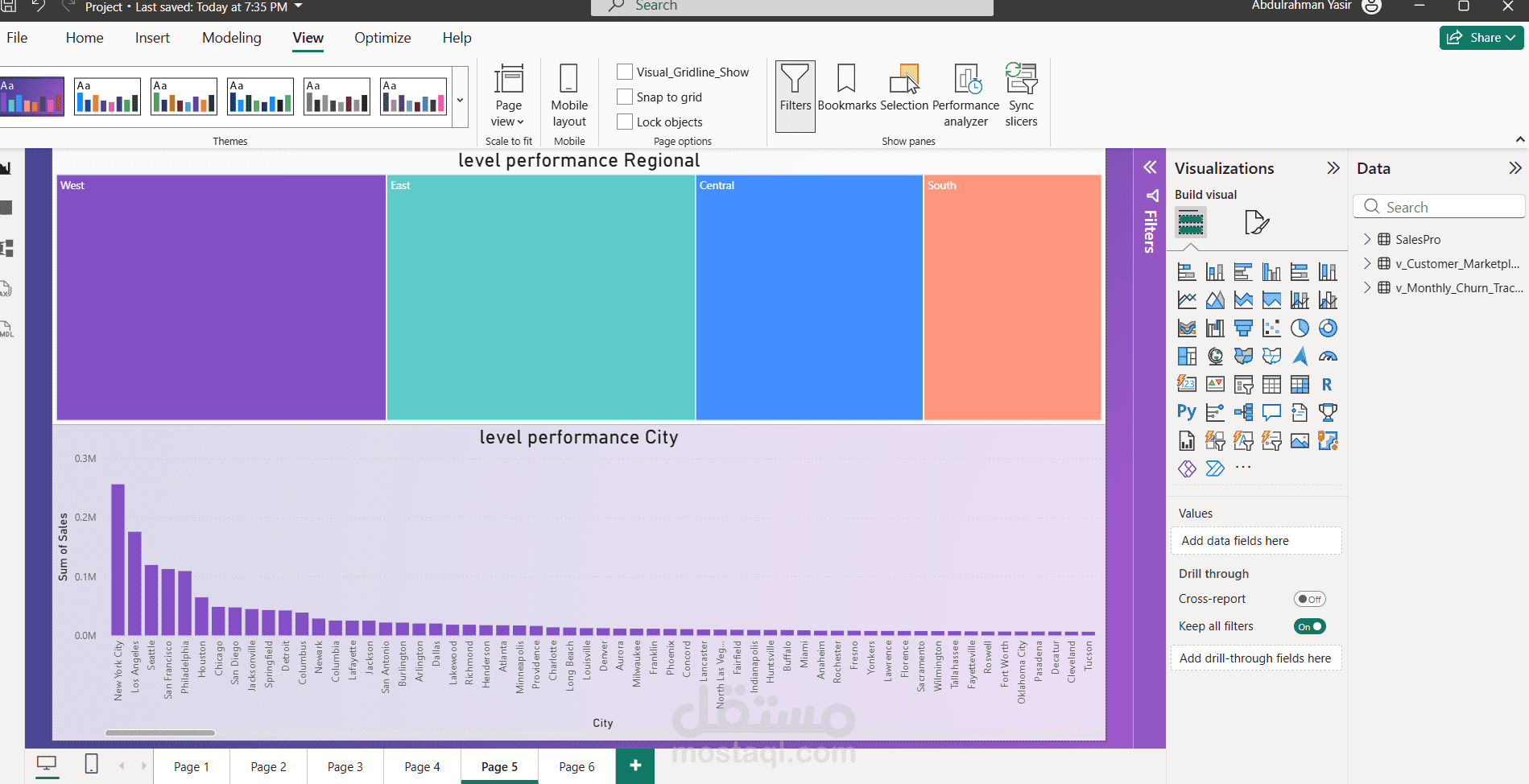This screenshot has width=1529, height=784.
Task: Select the Ribbon chart visual
Action: (1187, 328)
